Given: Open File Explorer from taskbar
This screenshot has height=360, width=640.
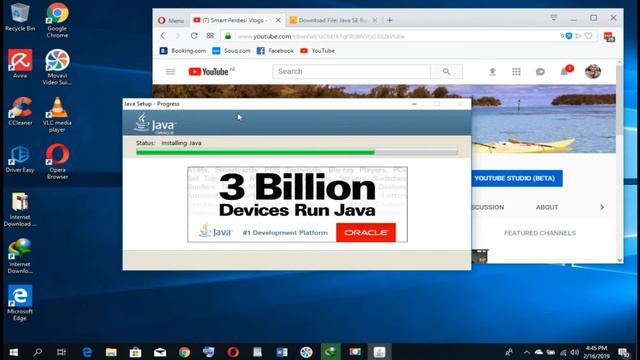Looking at the screenshot, I should pyautogui.click(x=111, y=352).
